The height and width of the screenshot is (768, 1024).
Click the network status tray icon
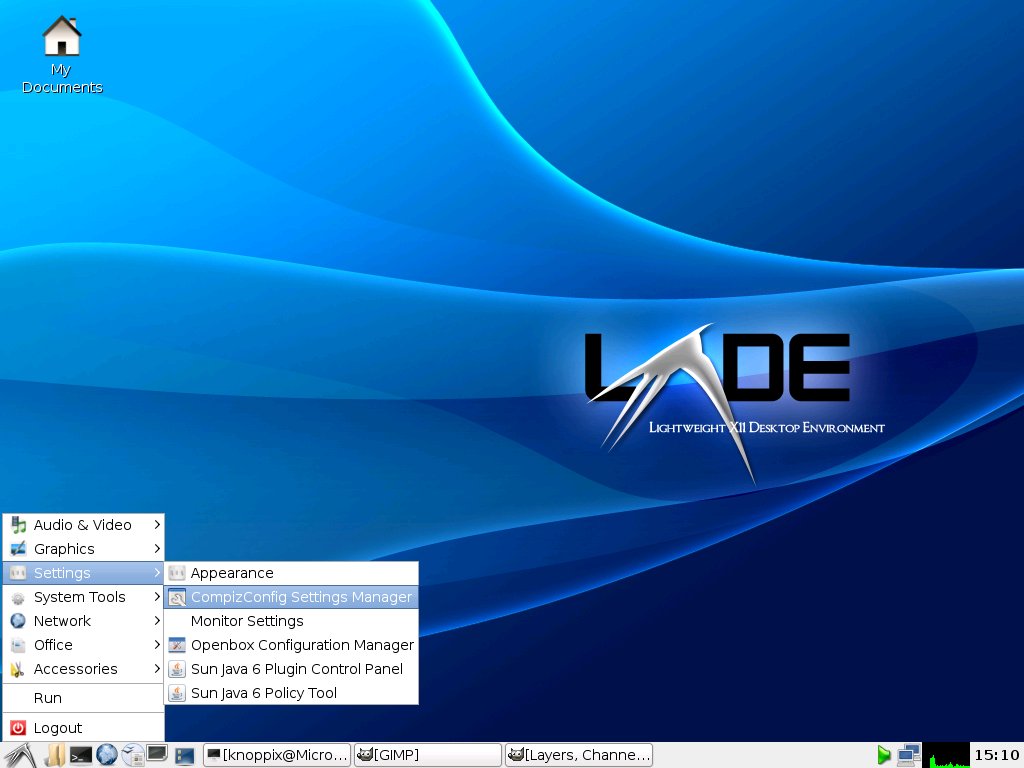[x=908, y=755]
